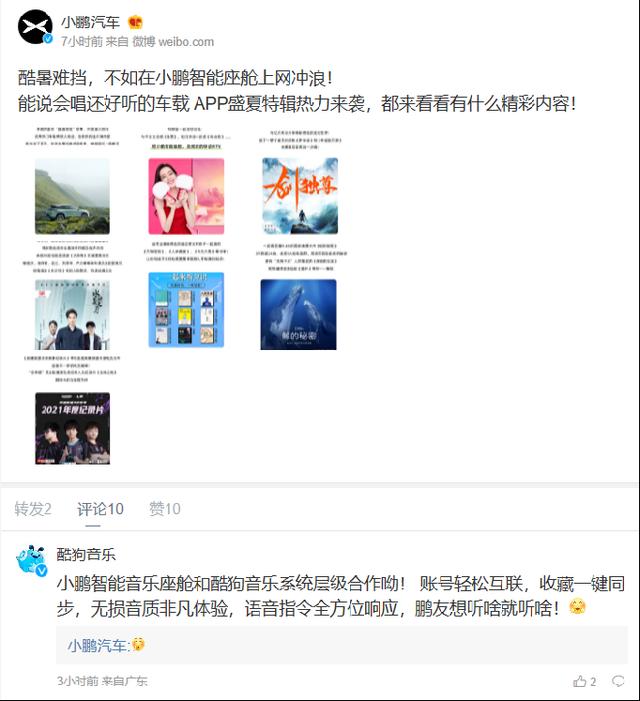Open the foggy mountain car image
640x701 pixels.
click(72, 196)
